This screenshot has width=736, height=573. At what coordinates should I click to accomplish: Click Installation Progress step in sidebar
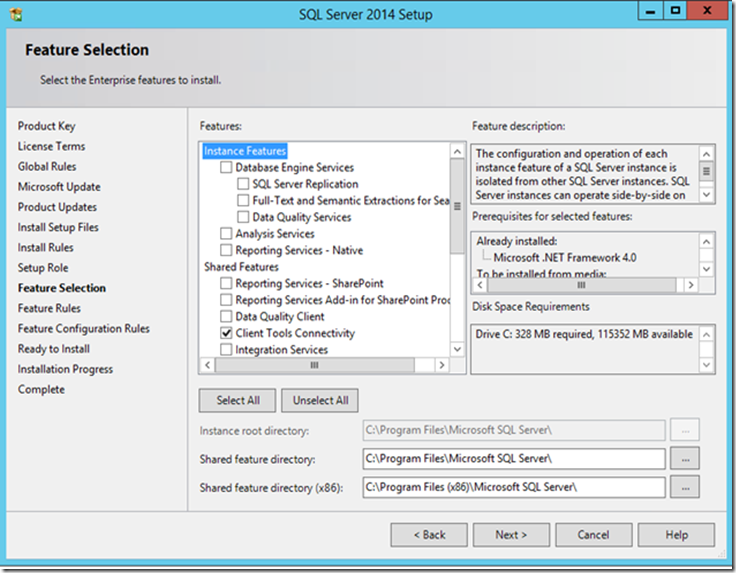pyautogui.click(x=65, y=369)
